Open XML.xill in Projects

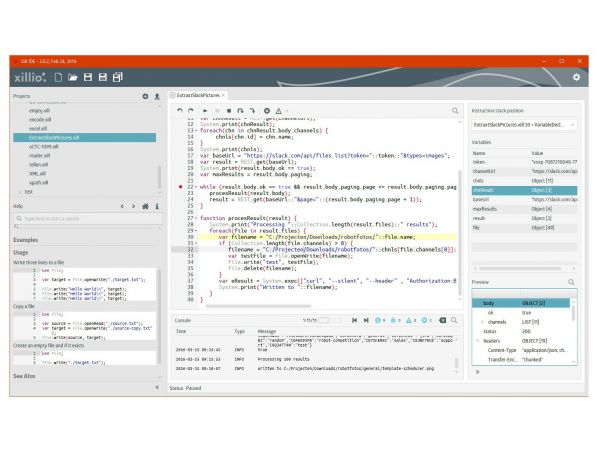pos(37,174)
